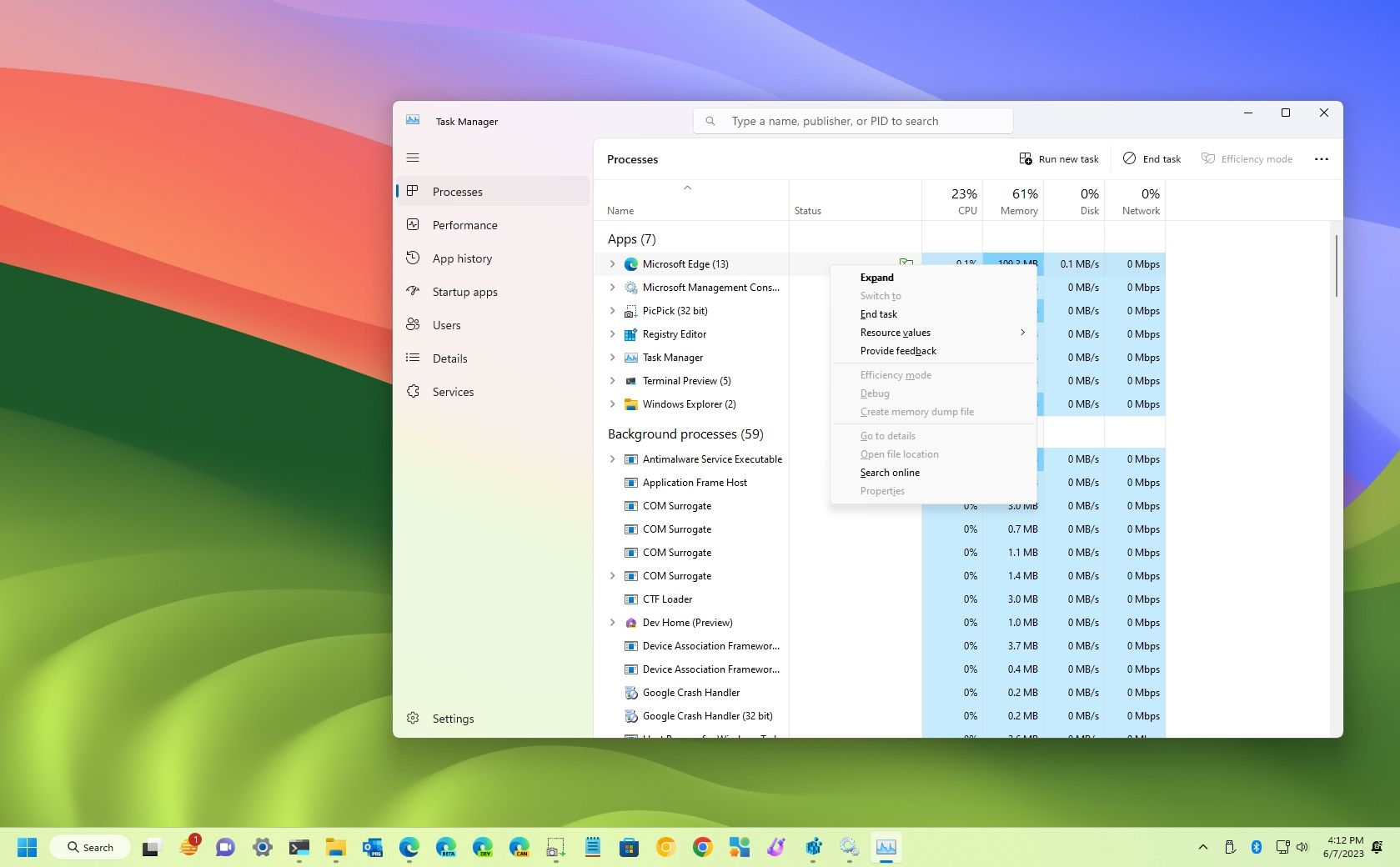
Task: Toggle Efficiency mode for the selected process
Action: 1247,158
